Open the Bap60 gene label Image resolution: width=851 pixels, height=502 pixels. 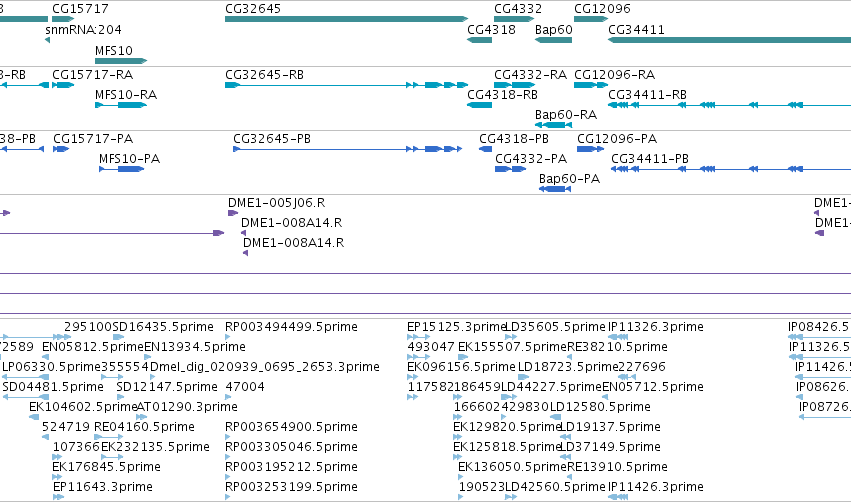pos(554,29)
